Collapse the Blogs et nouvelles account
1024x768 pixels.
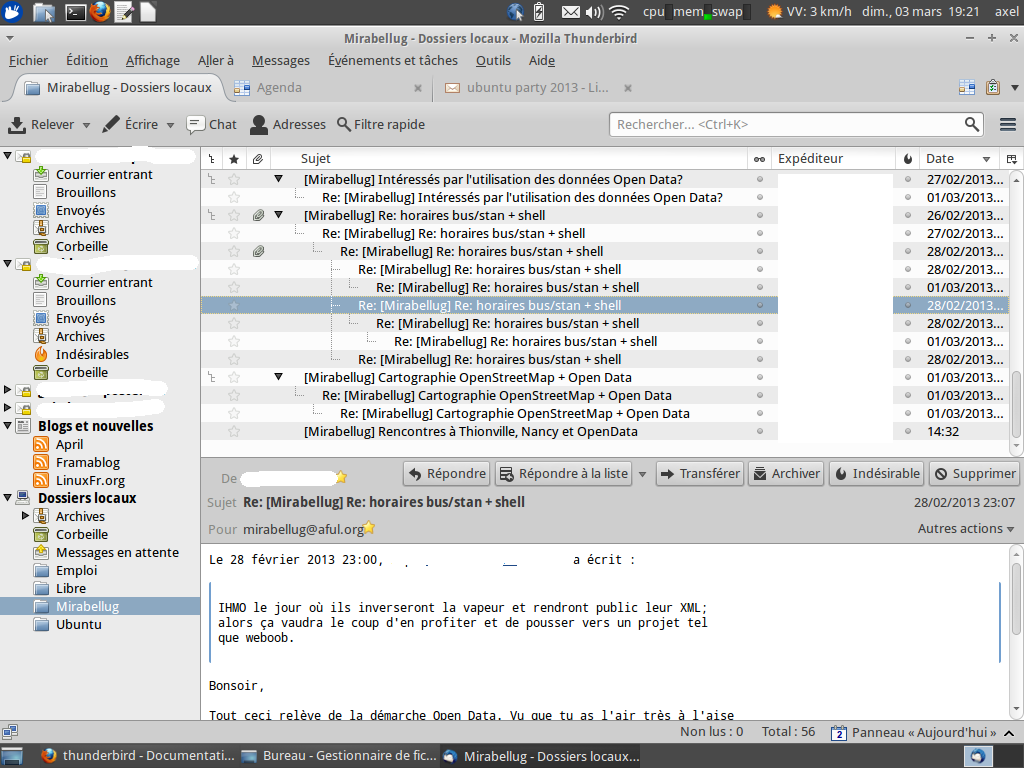pyautogui.click(x=8, y=425)
